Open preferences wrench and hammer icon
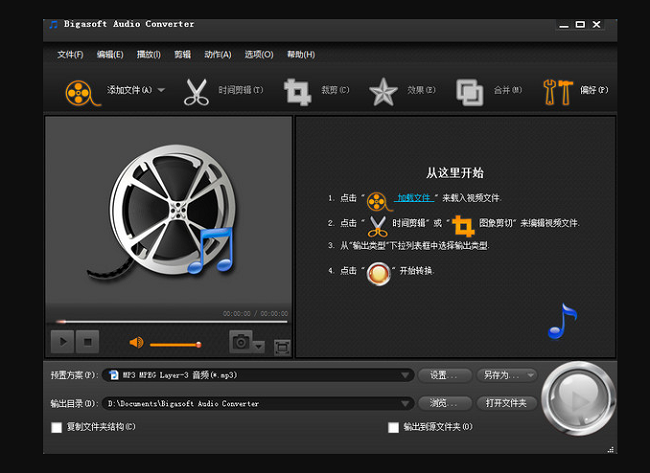The width and height of the screenshot is (650, 473). tap(558, 92)
